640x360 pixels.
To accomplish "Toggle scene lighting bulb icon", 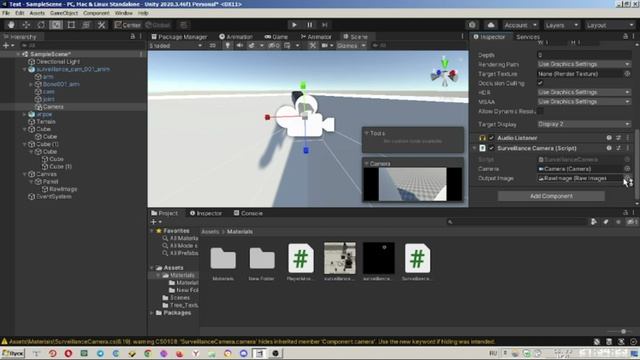I will (x=227, y=46).
